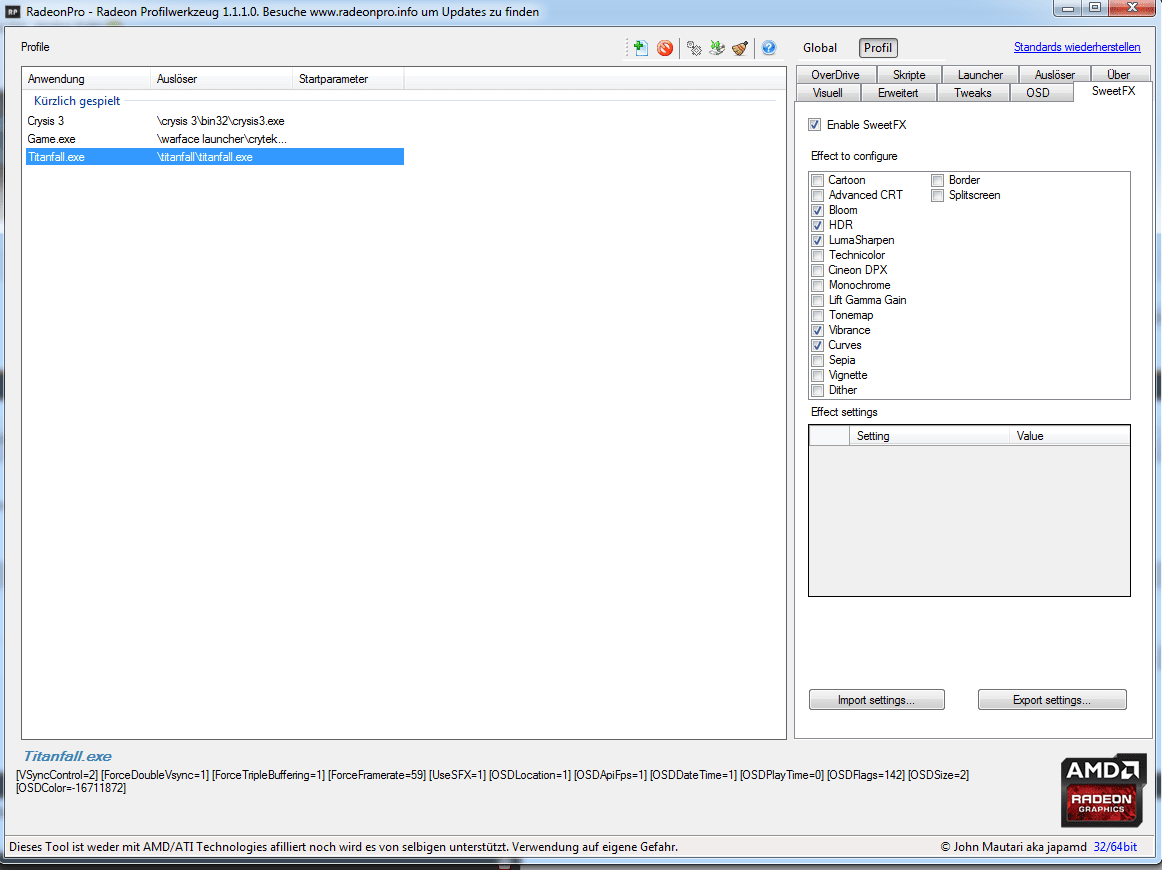Click the gear and chip settings icon
The width and height of the screenshot is (1162, 870).
694,48
